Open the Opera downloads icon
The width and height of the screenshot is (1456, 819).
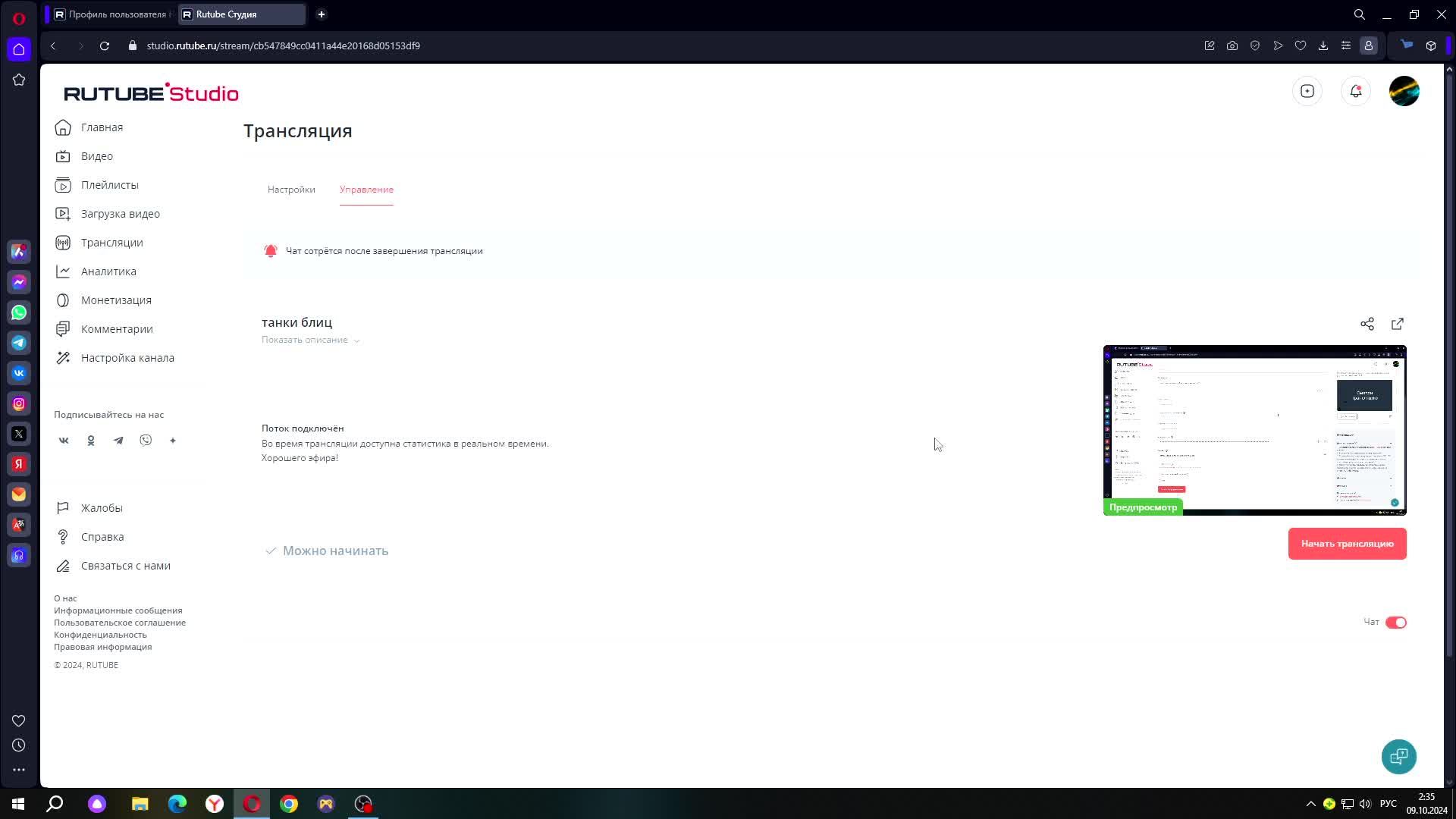point(1323,46)
